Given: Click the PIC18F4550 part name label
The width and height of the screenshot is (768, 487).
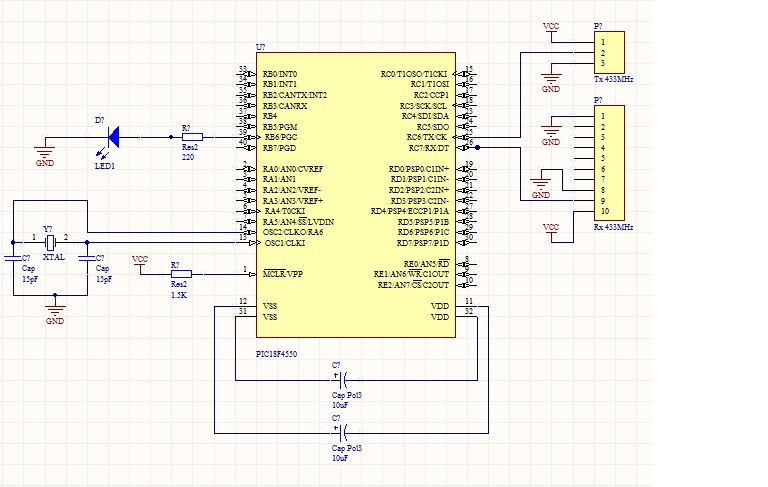Looking at the screenshot, I should point(276,354).
